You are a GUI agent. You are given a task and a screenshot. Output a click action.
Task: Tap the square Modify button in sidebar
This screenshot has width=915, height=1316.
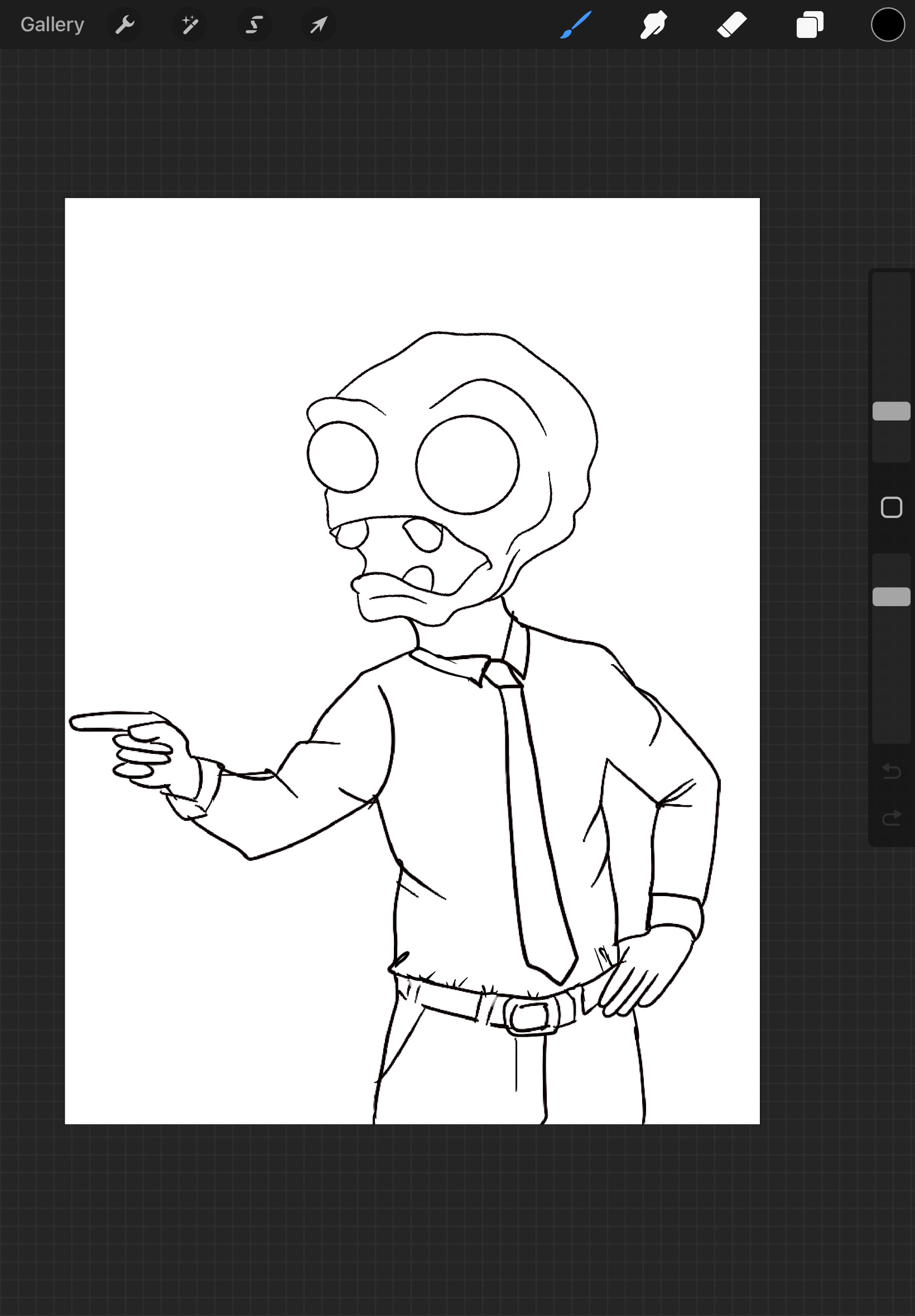click(891, 507)
